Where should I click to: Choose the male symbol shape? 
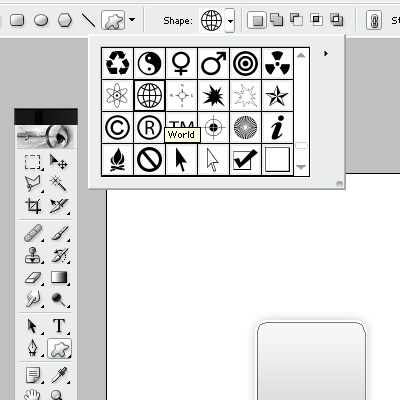213,63
